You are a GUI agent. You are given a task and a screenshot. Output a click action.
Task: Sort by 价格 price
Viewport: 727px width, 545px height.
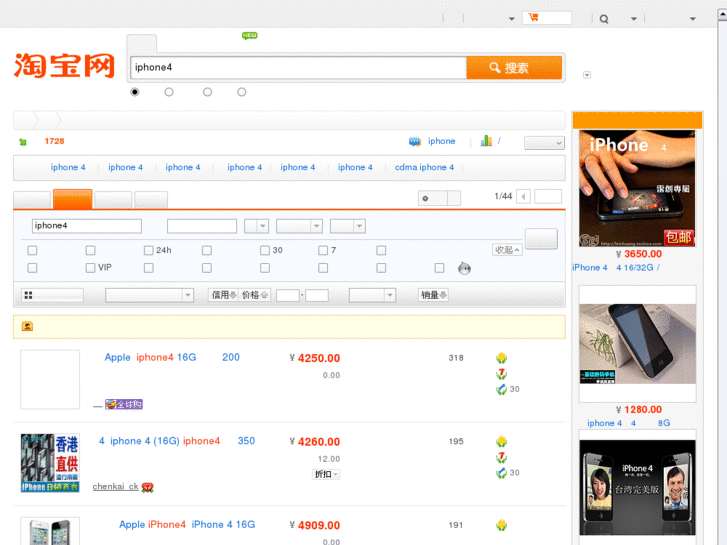pos(255,295)
